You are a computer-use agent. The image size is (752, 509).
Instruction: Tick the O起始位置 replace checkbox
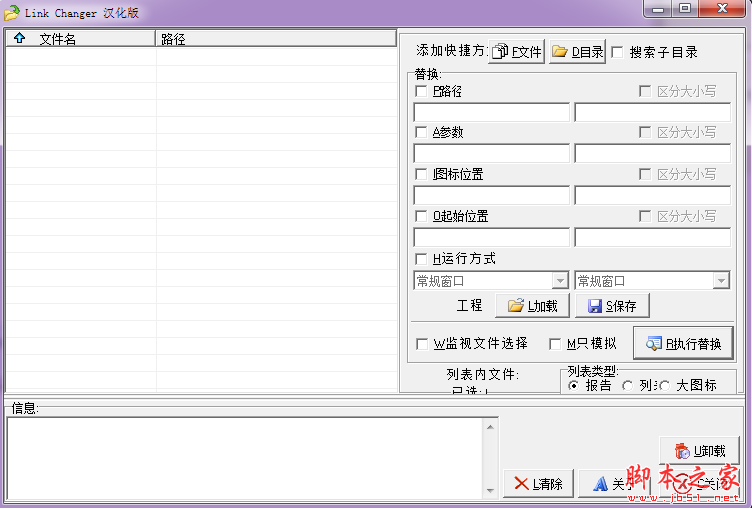tap(421, 216)
